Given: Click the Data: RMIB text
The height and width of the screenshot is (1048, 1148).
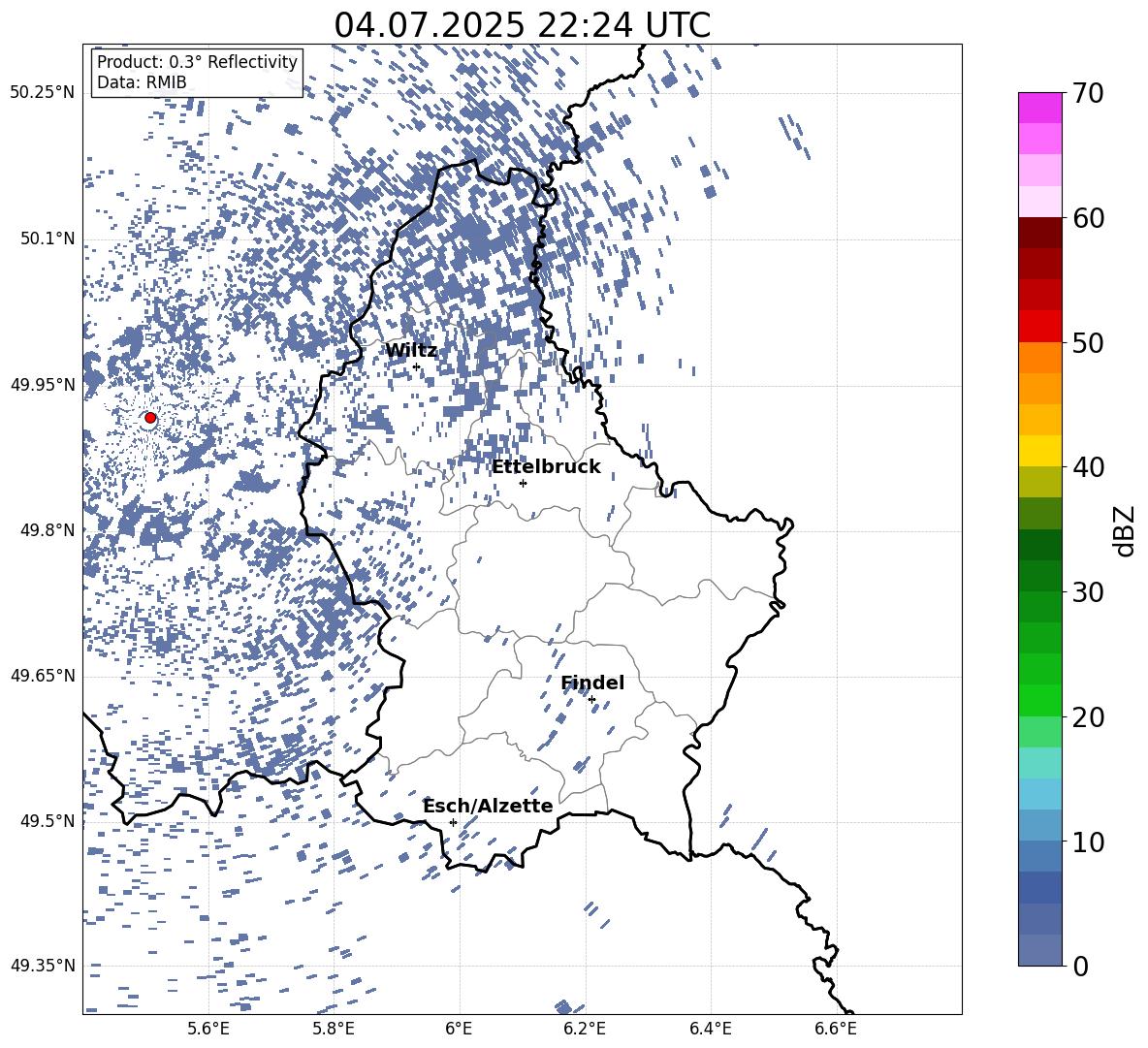Looking at the screenshot, I should tap(142, 82).
